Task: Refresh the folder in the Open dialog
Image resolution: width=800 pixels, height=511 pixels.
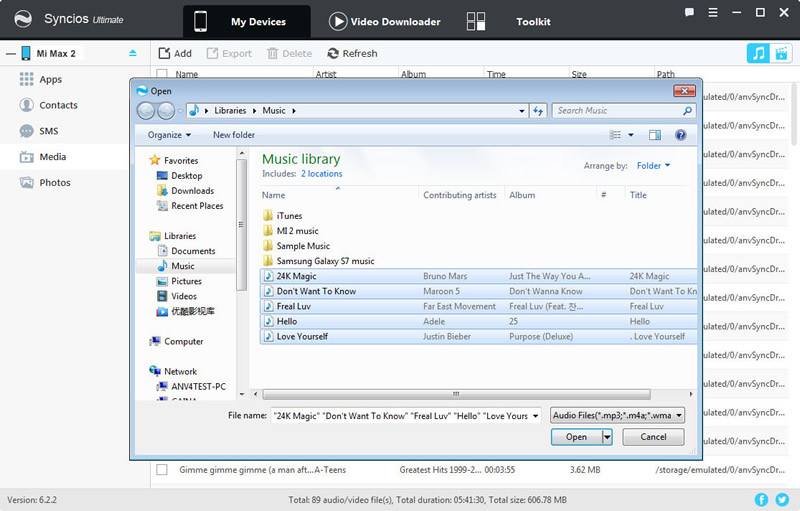Action: point(538,111)
